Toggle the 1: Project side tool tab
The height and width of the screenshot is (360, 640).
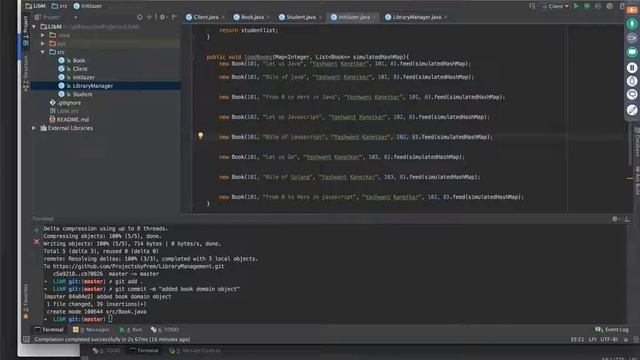pyautogui.click(x=25, y=31)
